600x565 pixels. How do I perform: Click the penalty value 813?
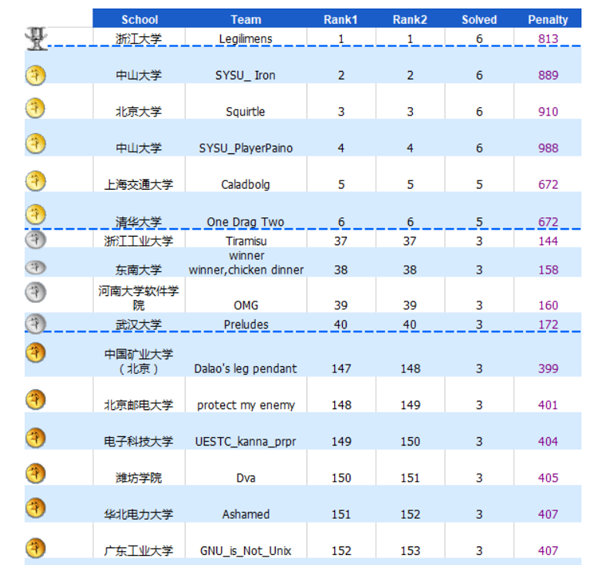click(x=547, y=39)
